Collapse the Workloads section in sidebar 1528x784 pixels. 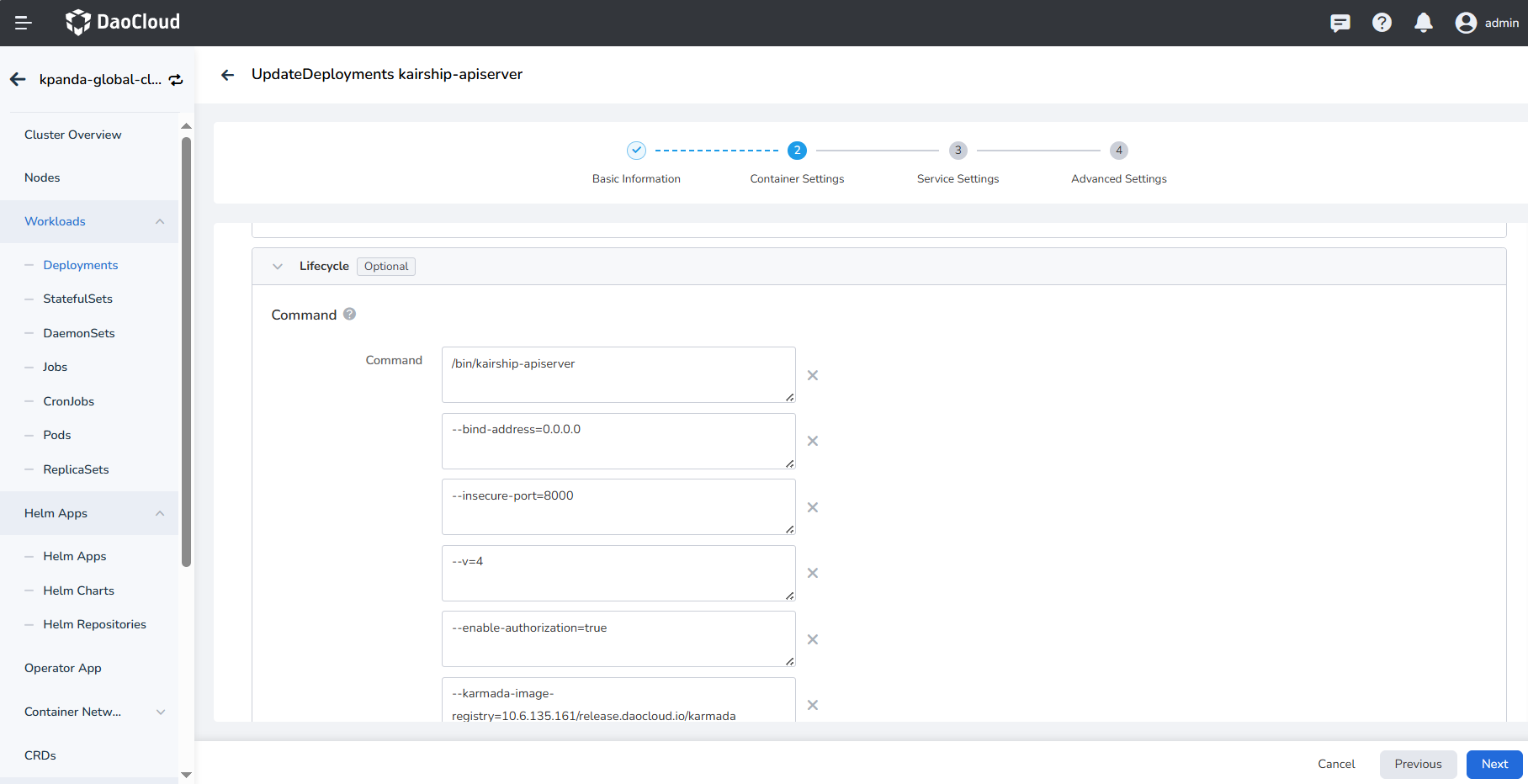coord(160,221)
